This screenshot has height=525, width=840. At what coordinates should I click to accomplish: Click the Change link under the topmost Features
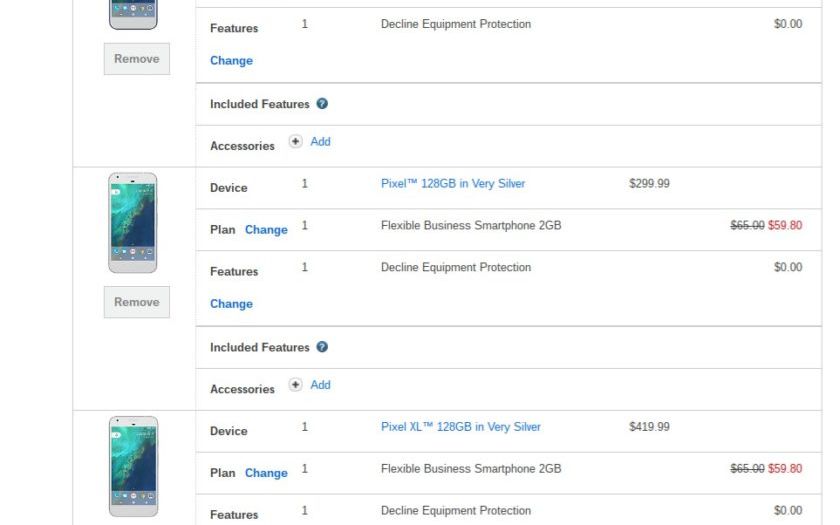pos(231,61)
